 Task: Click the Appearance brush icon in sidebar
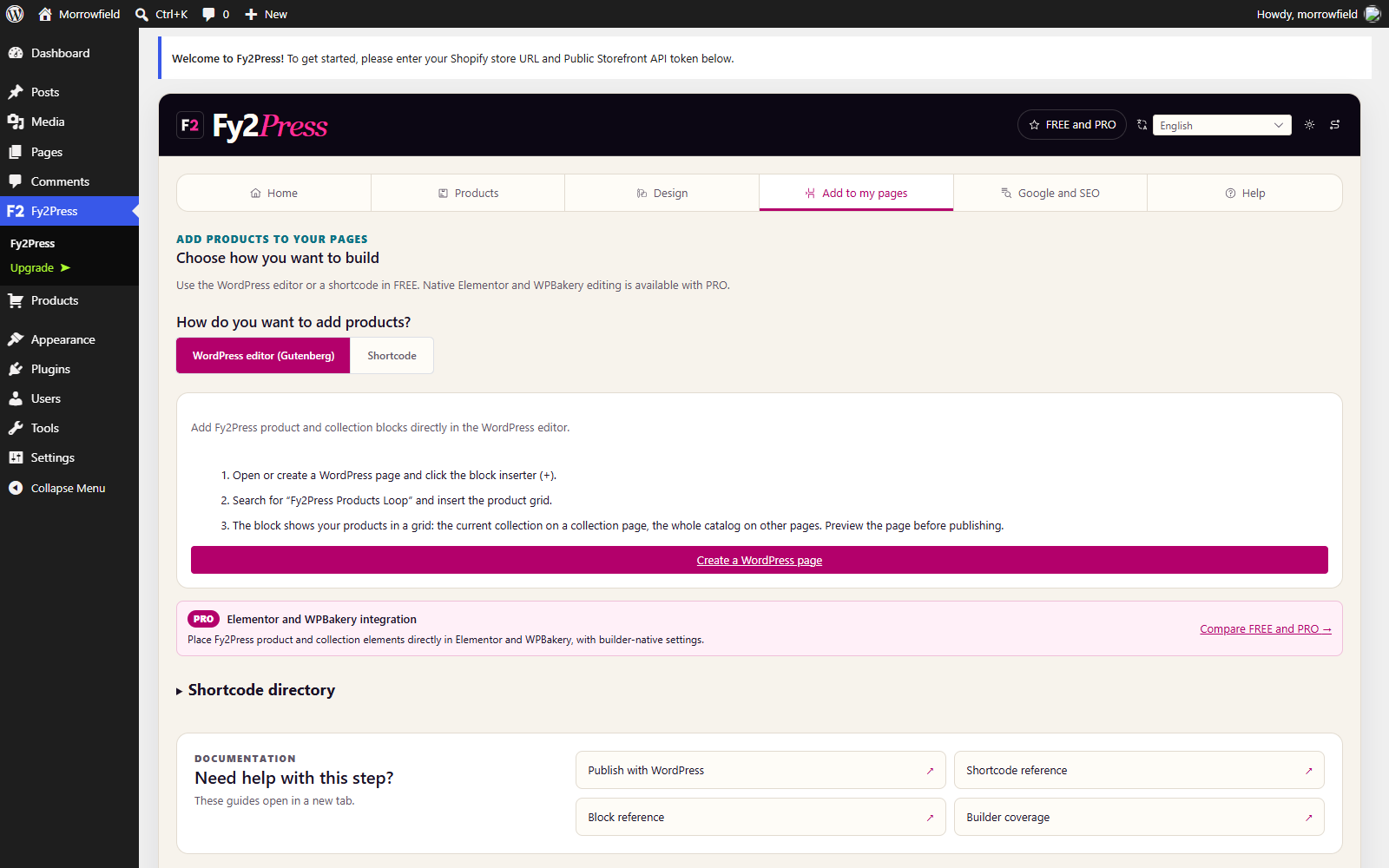pos(16,339)
